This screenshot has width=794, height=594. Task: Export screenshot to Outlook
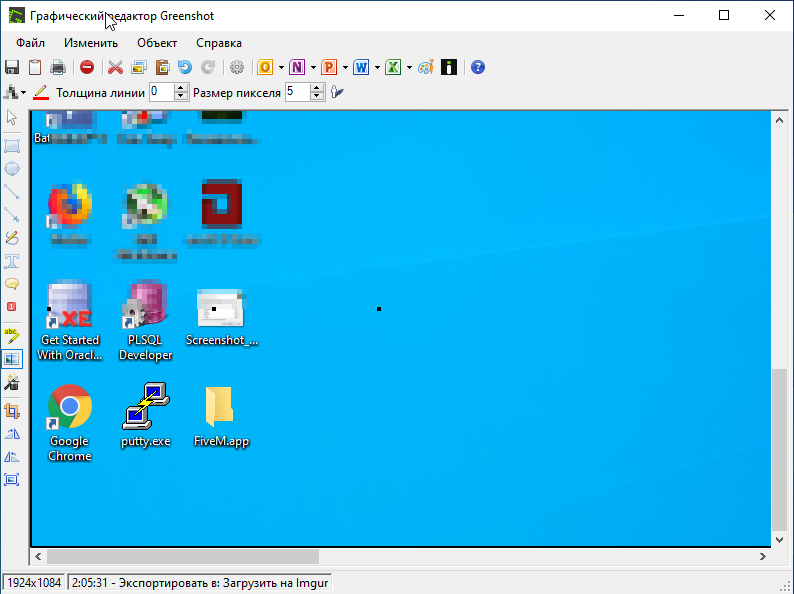(x=265, y=67)
